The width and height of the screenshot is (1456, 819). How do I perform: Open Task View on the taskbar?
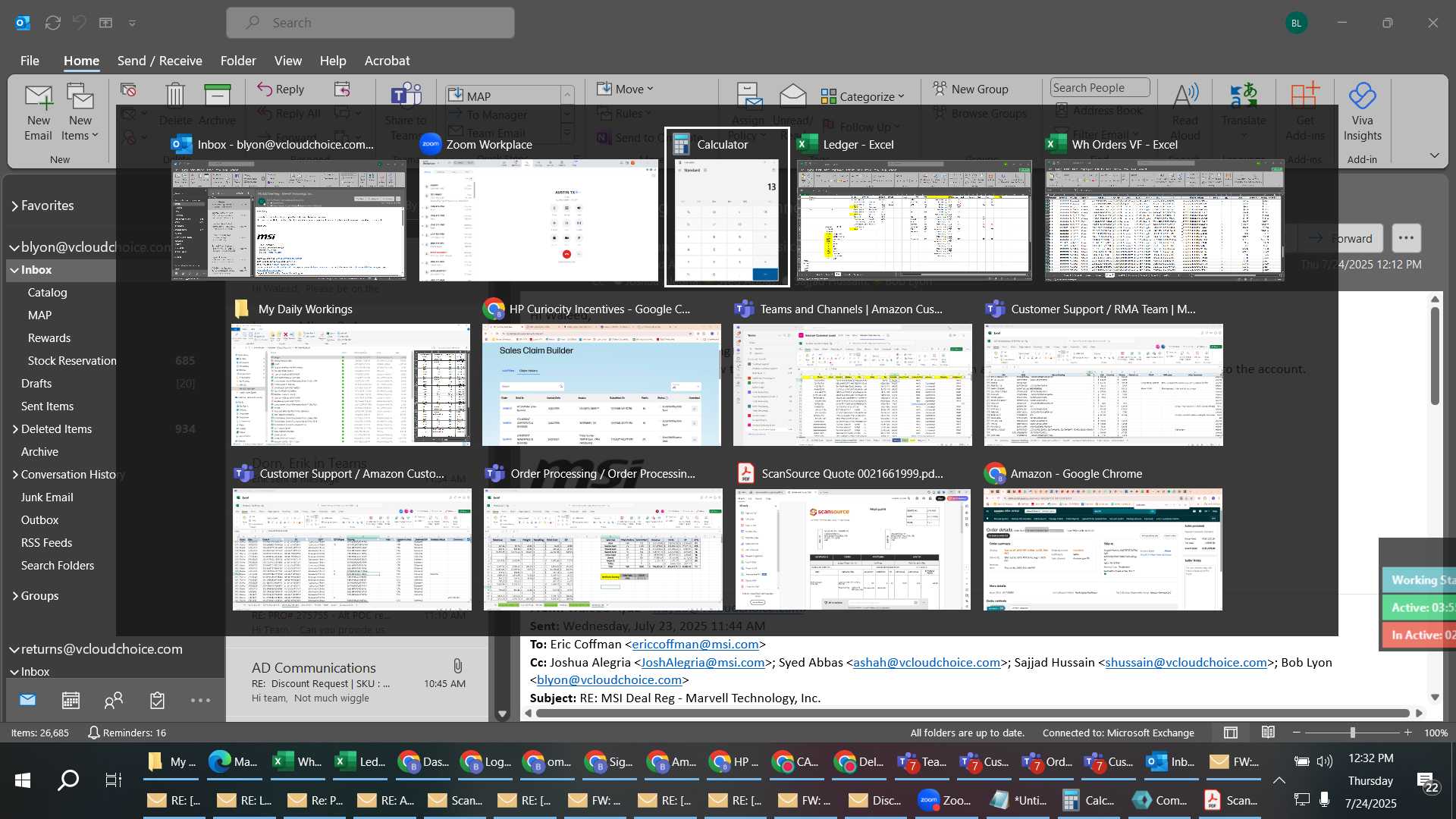pos(113,780)
